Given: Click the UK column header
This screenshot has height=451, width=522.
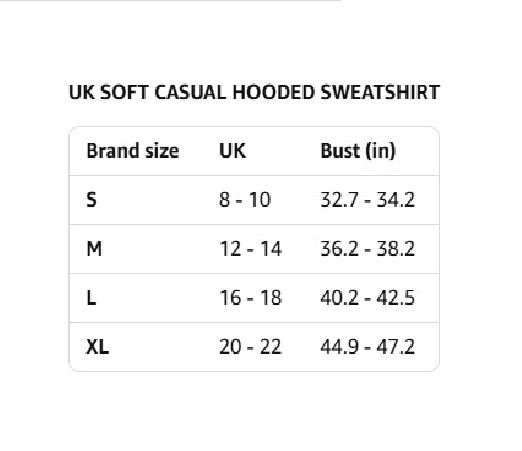Looking at the screenshot, I should tap(232, 151).
